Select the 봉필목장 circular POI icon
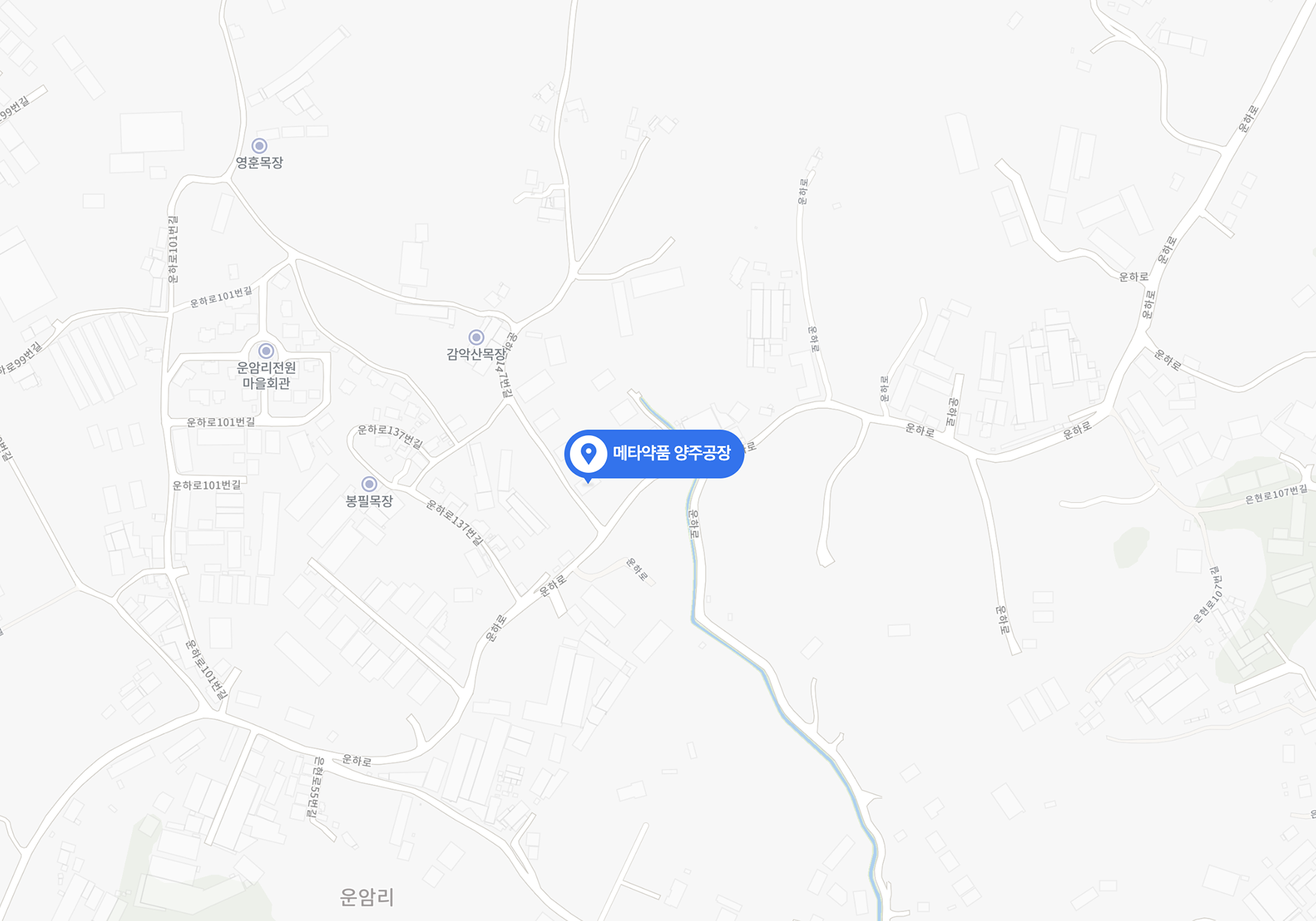1316x921 pixels. pos(369,484)
